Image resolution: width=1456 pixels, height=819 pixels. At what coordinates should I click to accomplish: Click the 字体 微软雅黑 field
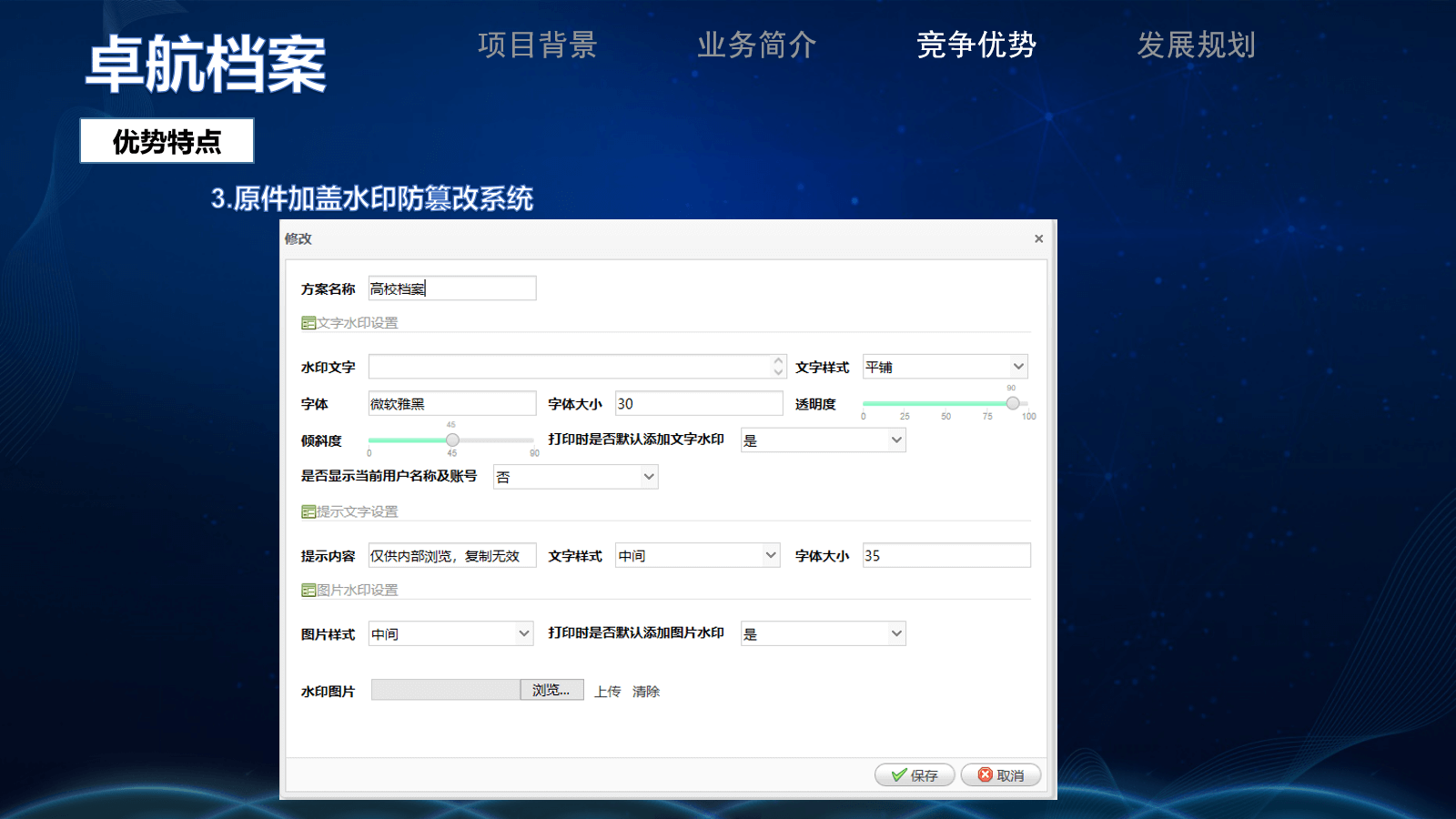point(452,403)
